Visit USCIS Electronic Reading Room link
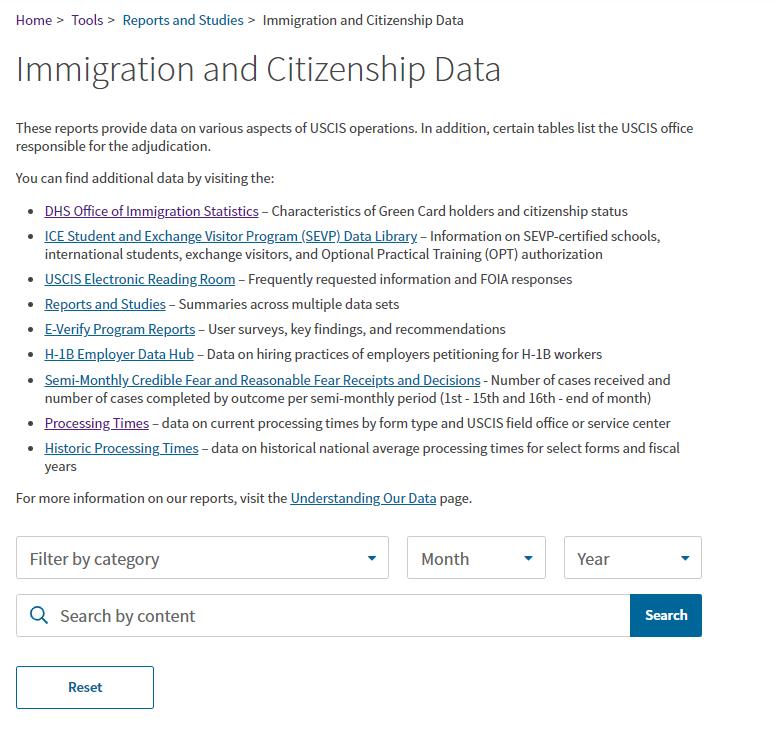 pyautogui.click(x=139, y=279)
